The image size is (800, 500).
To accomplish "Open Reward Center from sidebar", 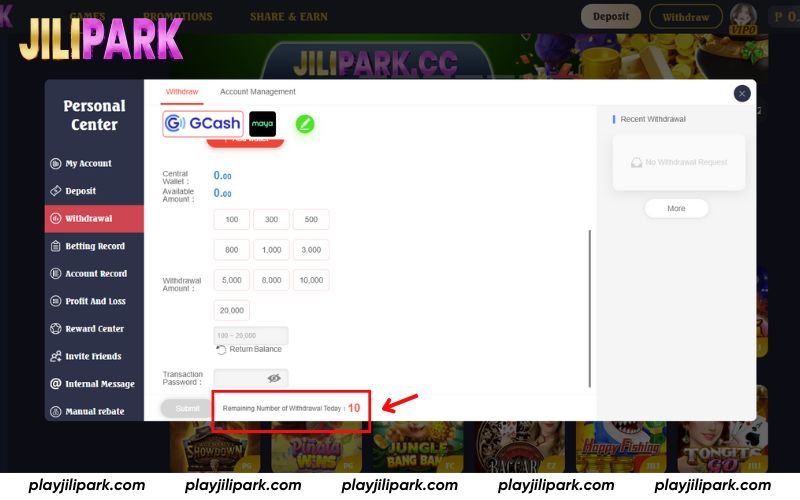I will [94, 329].
